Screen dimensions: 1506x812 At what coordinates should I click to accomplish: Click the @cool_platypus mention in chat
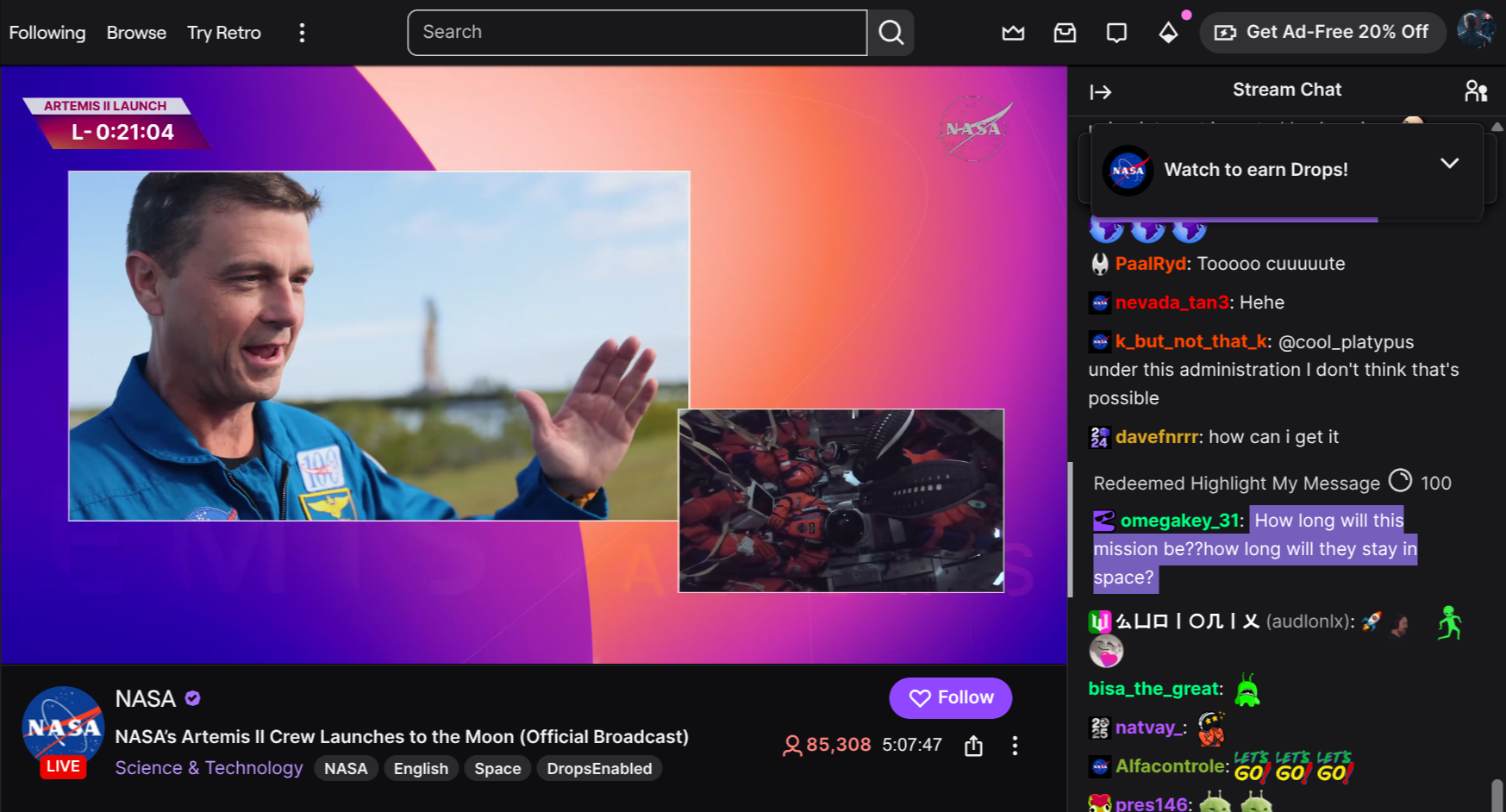[1347, 342]
